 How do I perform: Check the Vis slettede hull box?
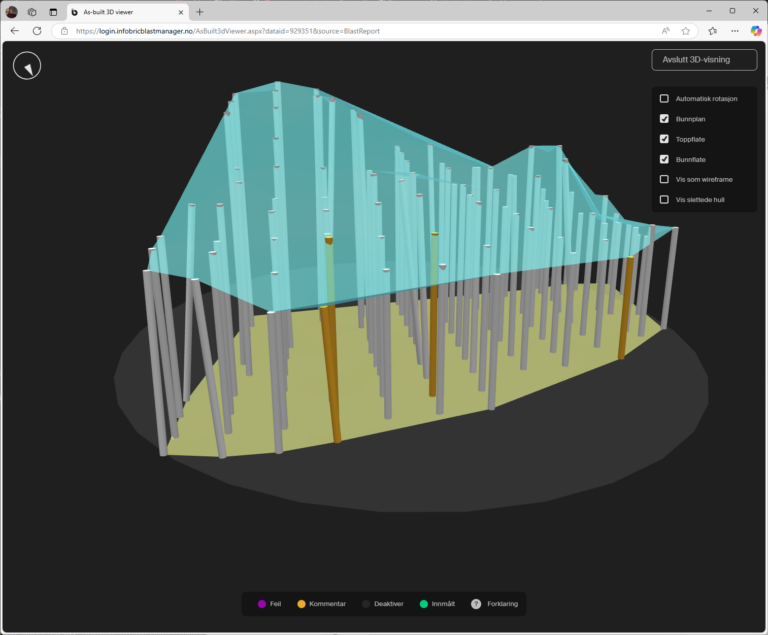coord(664,200)
